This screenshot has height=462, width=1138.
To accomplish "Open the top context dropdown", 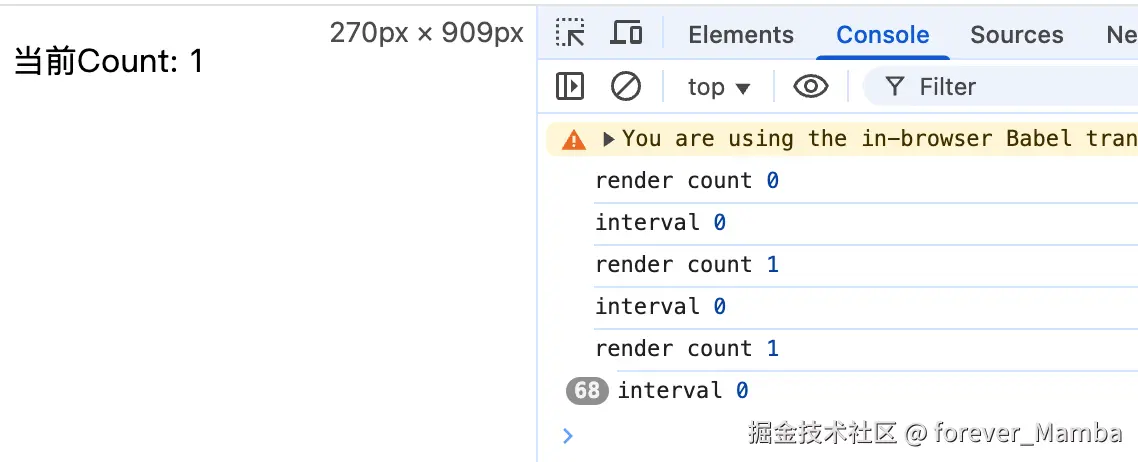I will pos(719,87).
